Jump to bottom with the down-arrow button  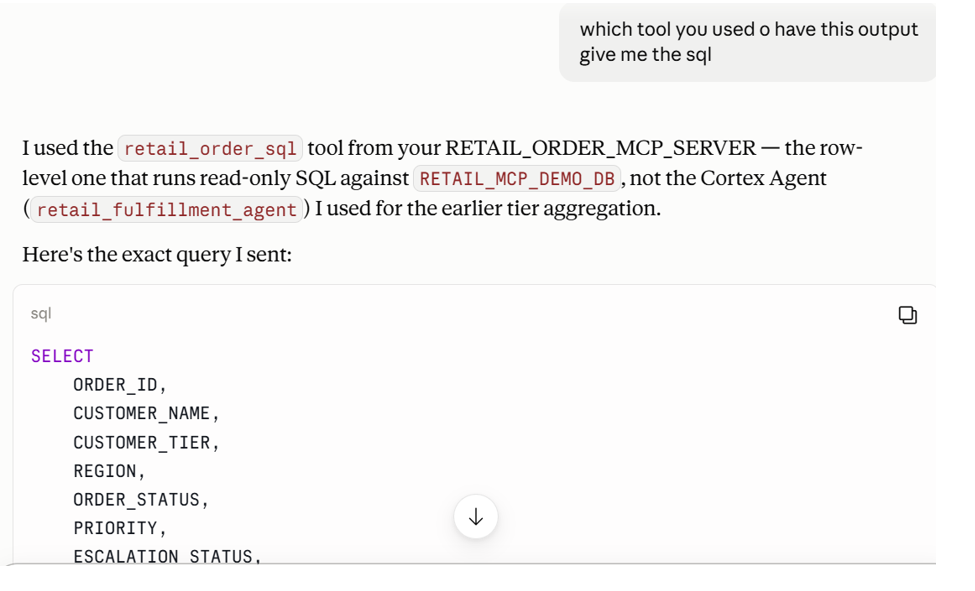[476, 516]
